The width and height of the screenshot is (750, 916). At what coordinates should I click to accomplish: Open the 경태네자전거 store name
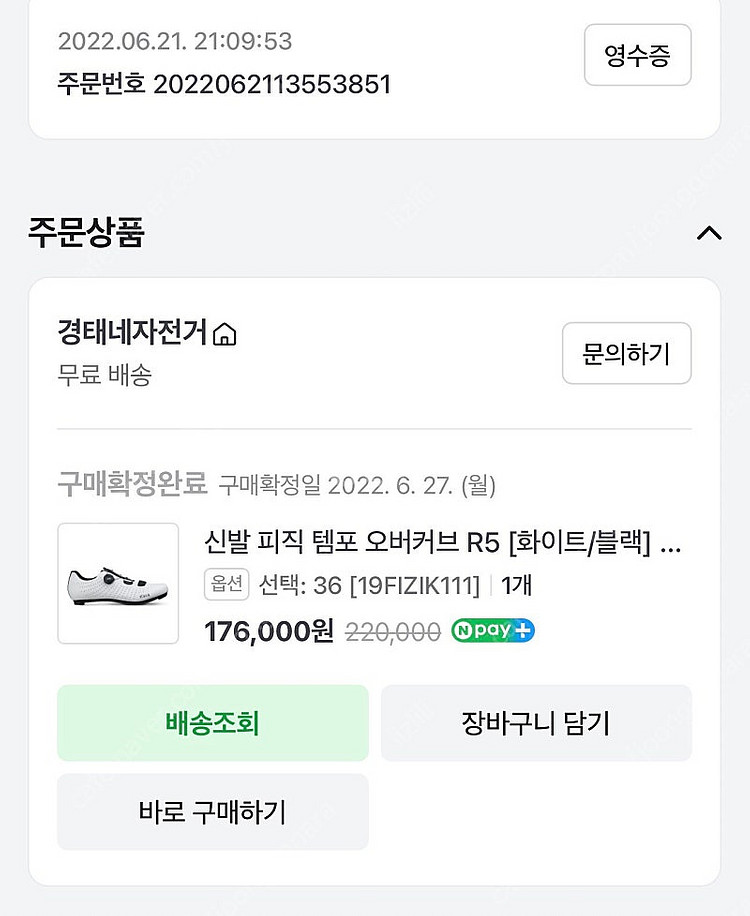point(132,333)
